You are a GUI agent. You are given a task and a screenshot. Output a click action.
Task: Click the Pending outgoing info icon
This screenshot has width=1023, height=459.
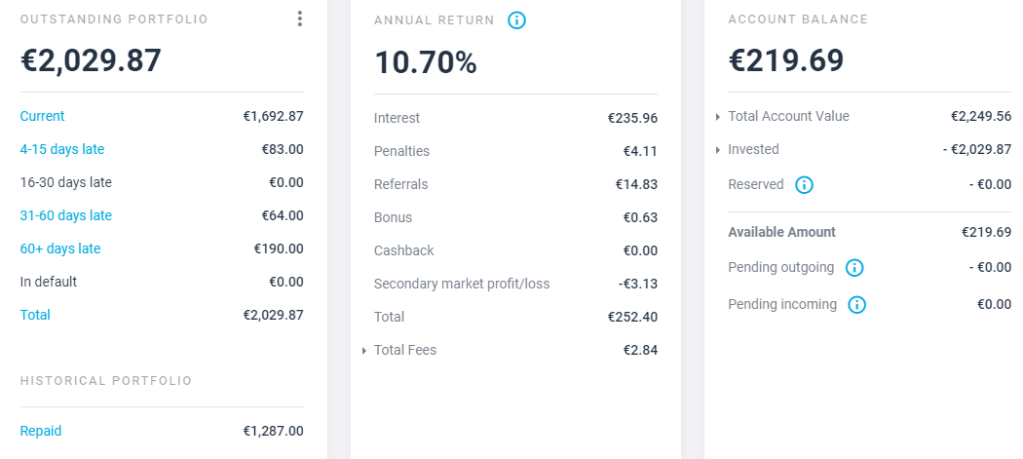[x=854, y=267]
